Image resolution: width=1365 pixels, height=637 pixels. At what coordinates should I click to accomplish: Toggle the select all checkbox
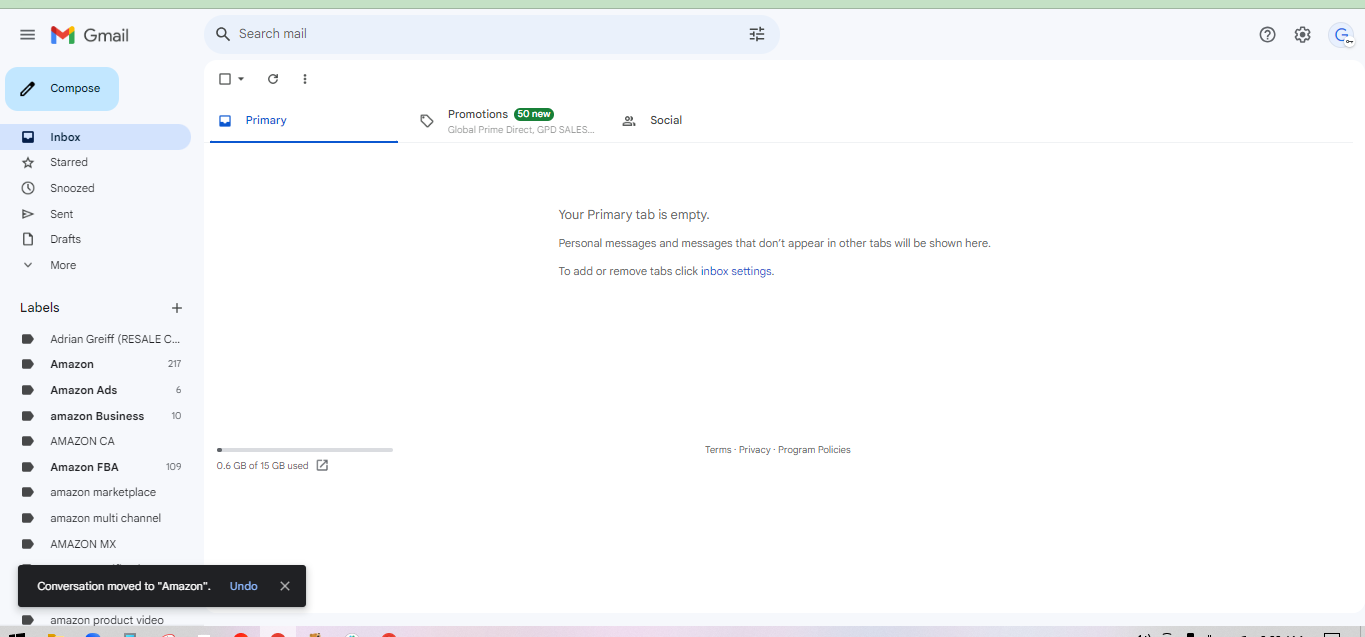point(225,79)
